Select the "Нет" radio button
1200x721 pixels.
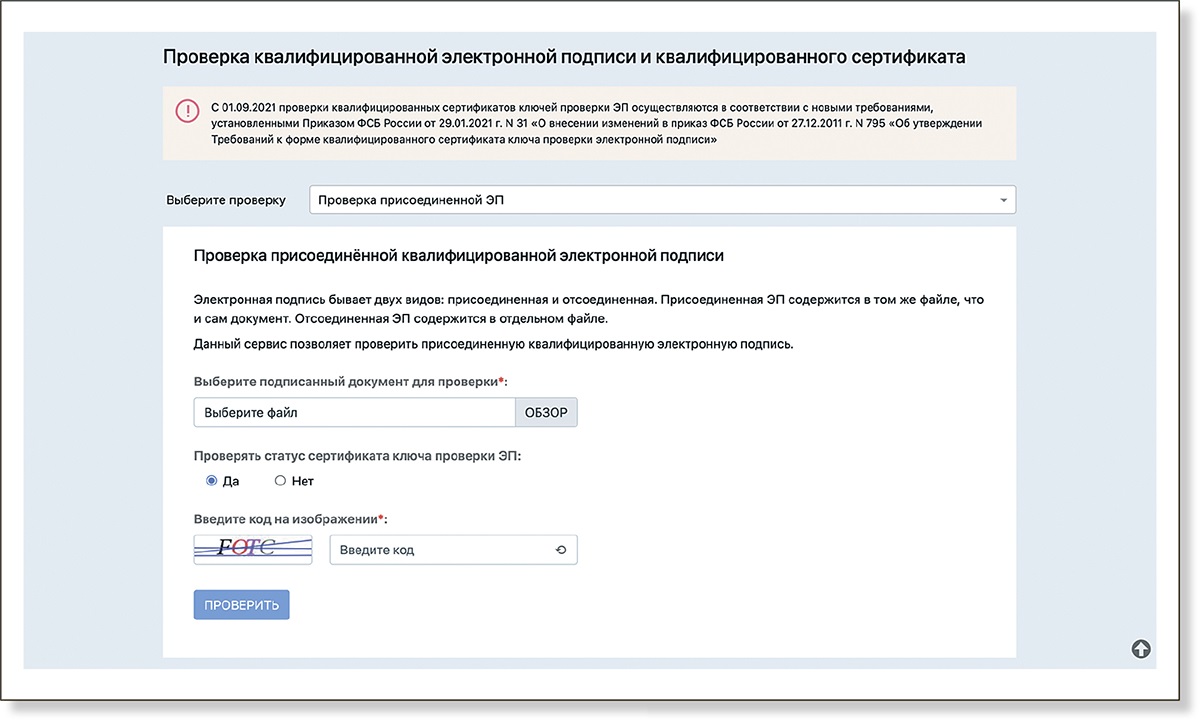[x=280, y=481]
